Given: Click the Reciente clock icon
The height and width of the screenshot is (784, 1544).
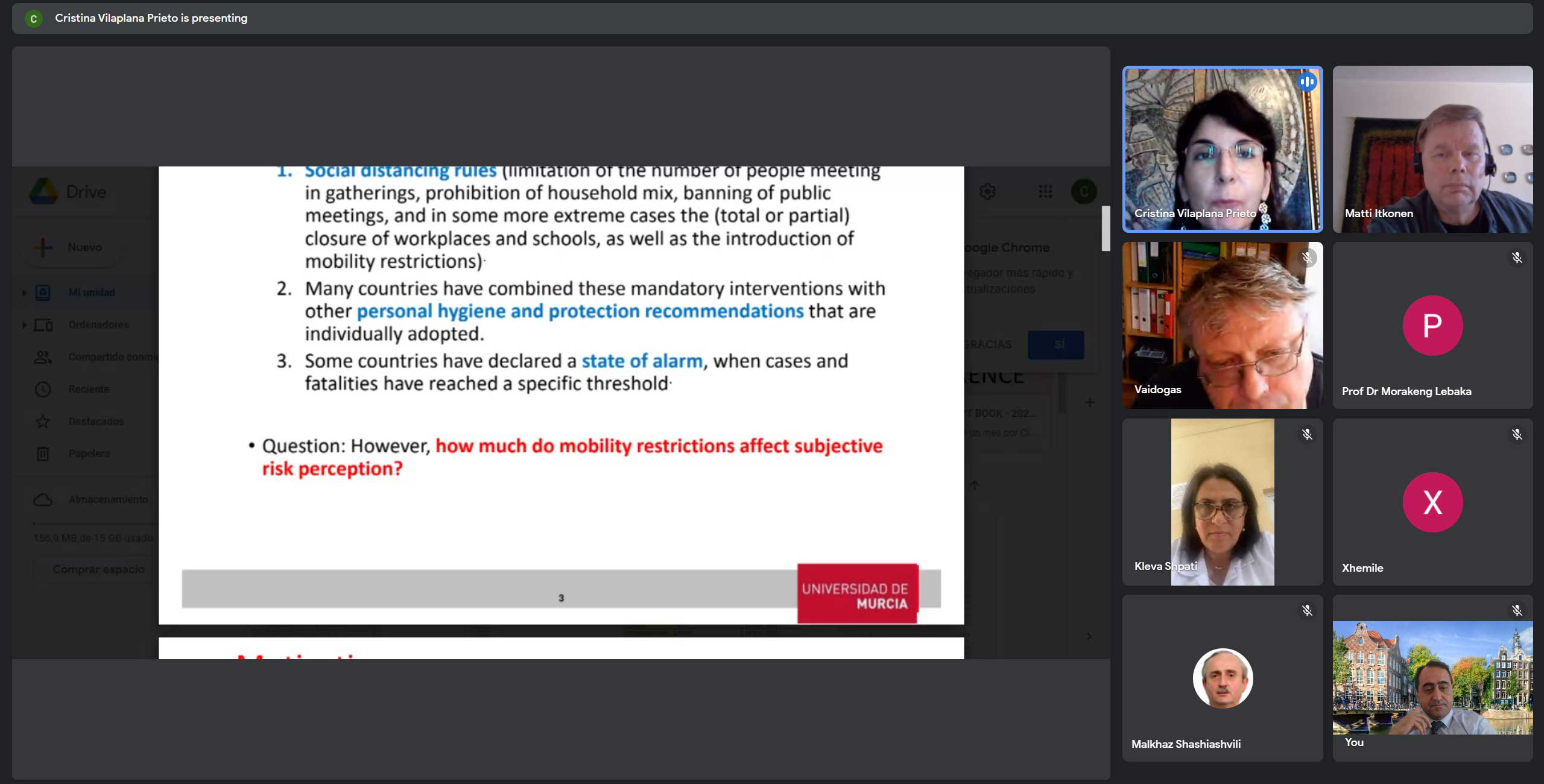Looking at the screenshot, I should tap(43, 389).
